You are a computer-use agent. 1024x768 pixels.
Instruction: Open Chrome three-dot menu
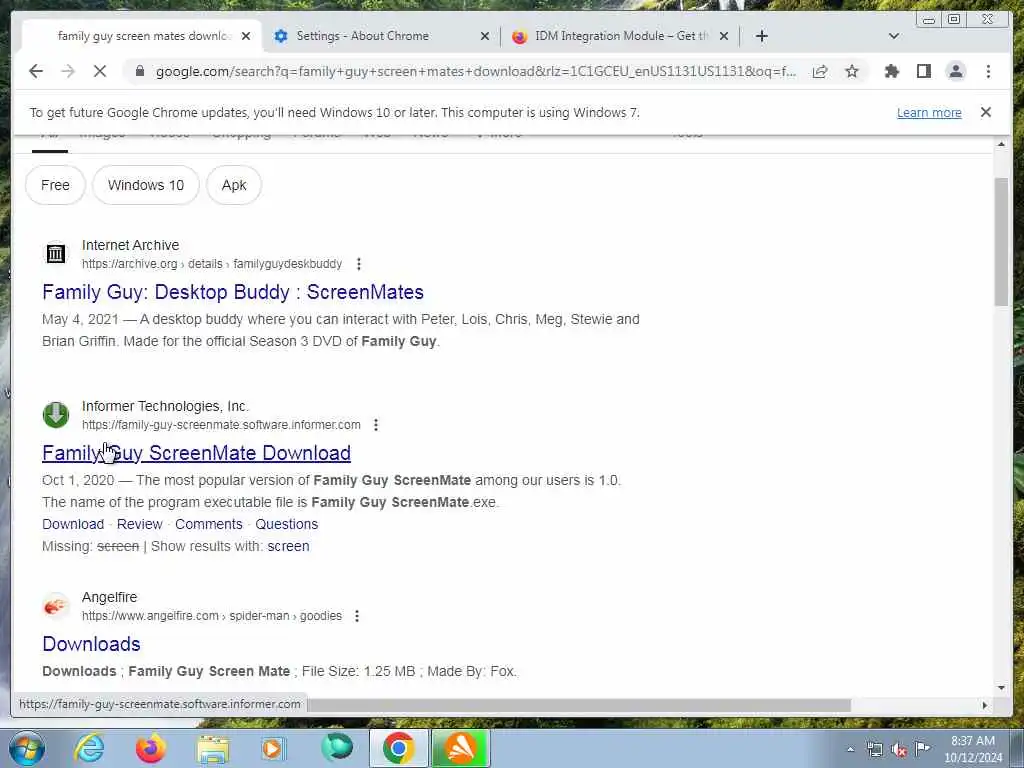[988, 71]
